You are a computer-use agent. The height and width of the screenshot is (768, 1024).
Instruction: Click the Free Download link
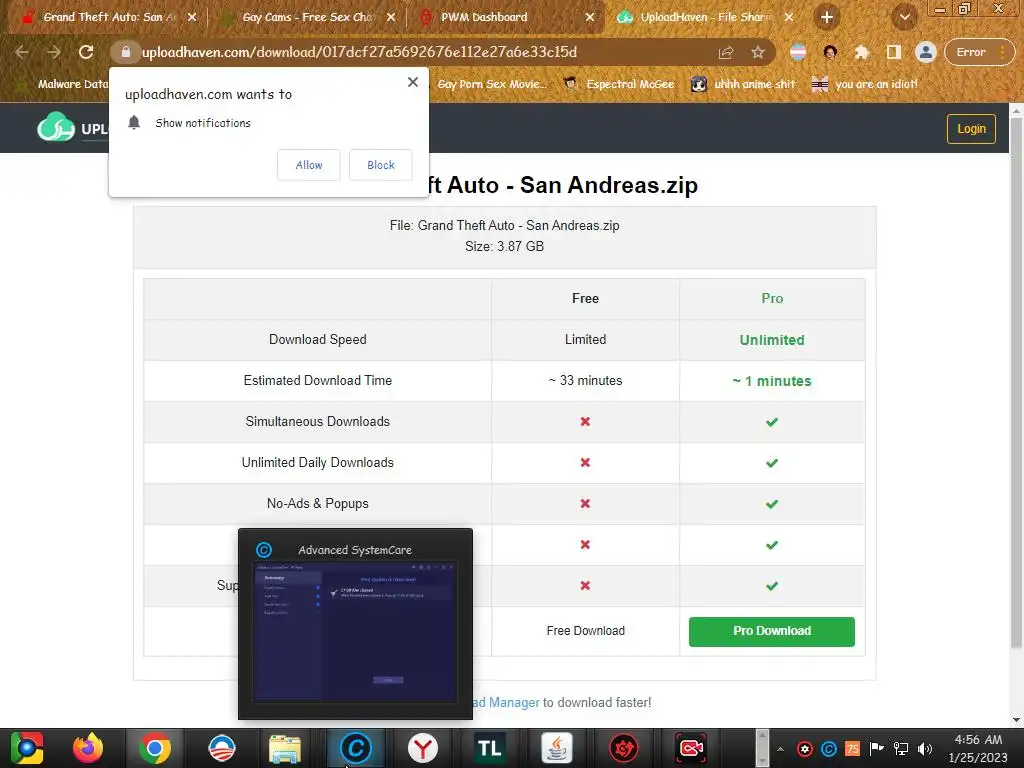(585, 631)
